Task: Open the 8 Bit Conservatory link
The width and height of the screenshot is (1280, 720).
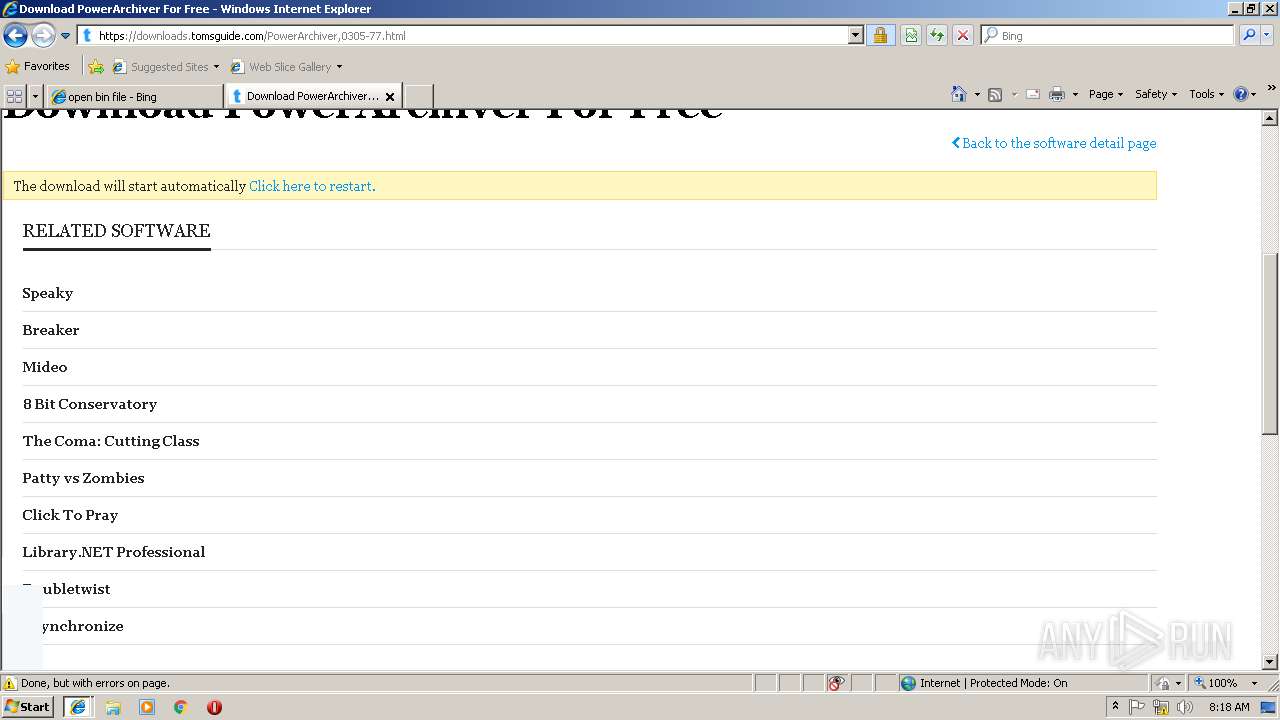Action: tap(90, 404)
